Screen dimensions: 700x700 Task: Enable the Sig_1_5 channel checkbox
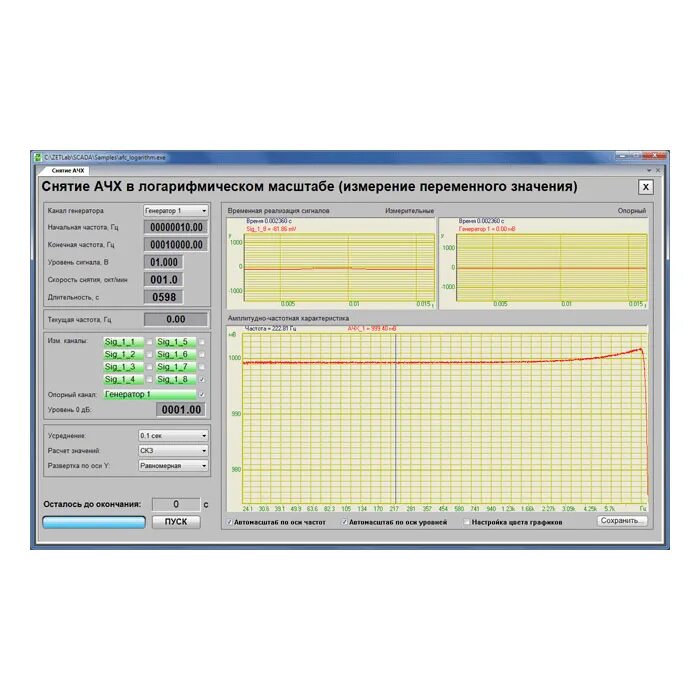pyautogui.click(x=202, y=342)
